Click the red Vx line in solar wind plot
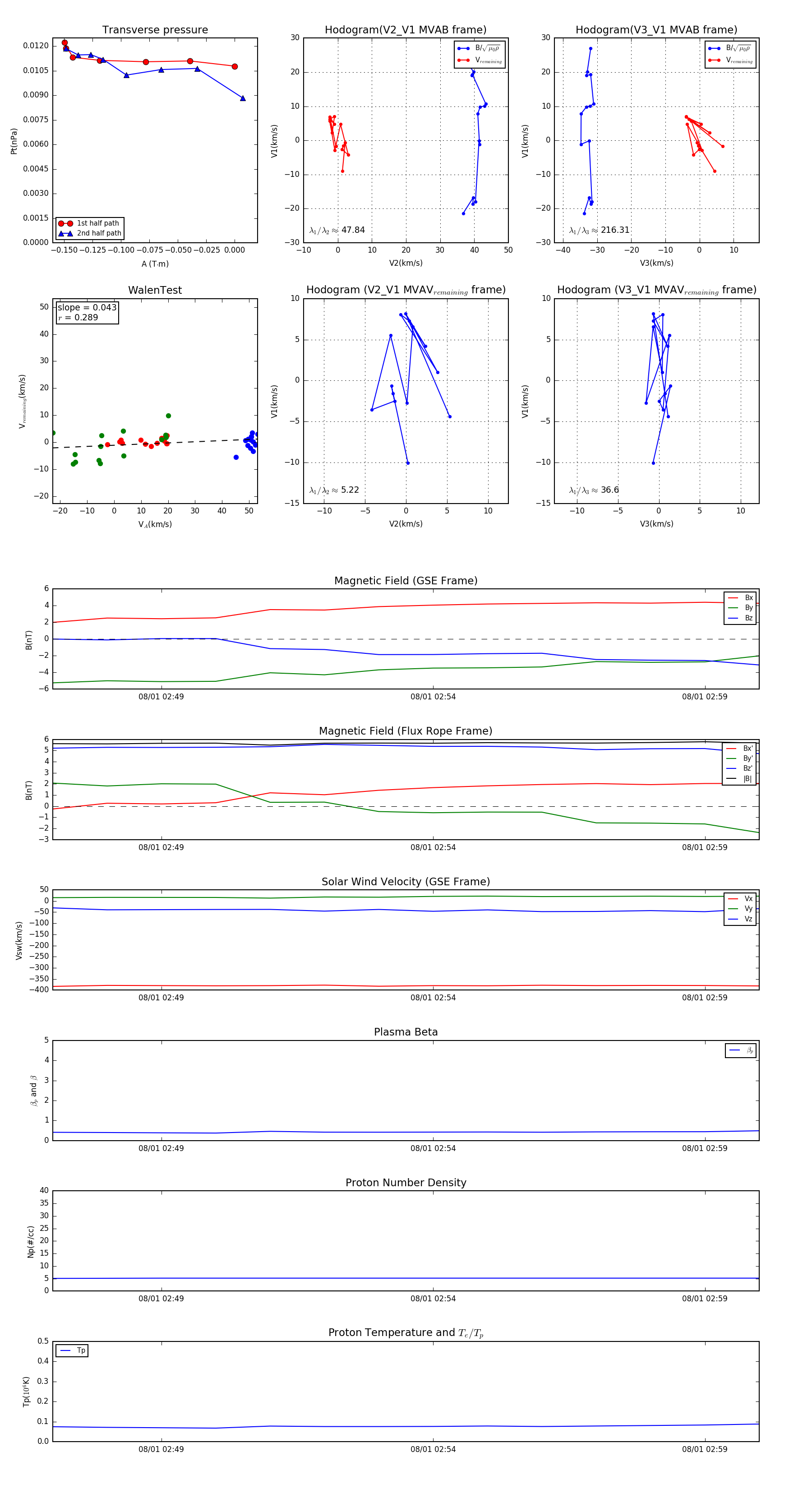Viewport: 812px width, 1489px height. click(x=406, y=985)
